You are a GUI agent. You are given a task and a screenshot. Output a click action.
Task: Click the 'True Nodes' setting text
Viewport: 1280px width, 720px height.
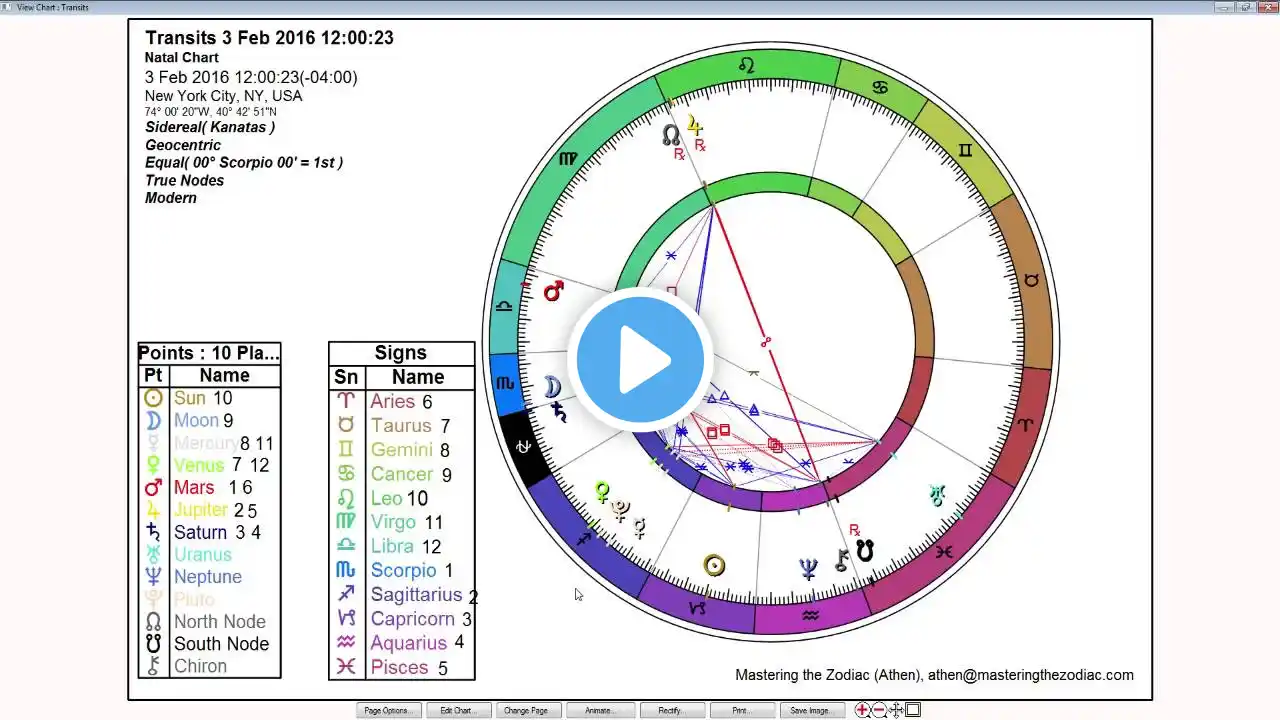185,180
